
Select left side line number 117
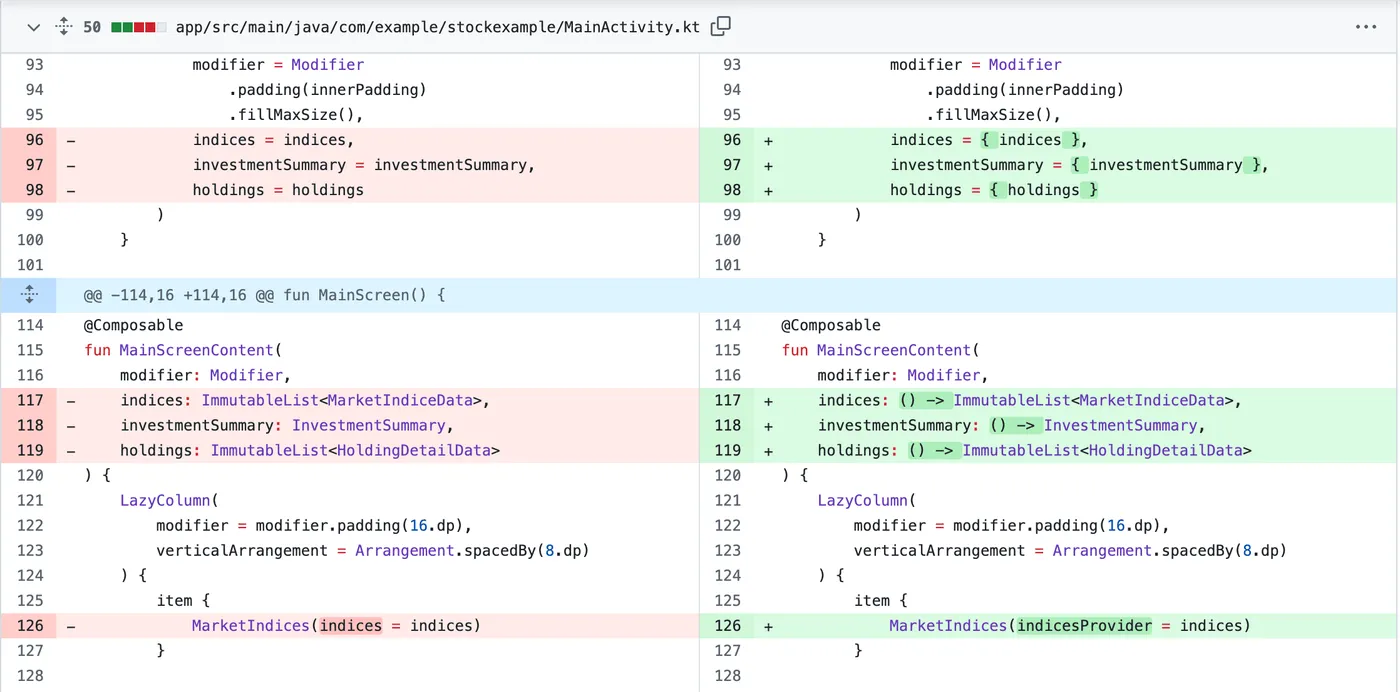point(30,400)
